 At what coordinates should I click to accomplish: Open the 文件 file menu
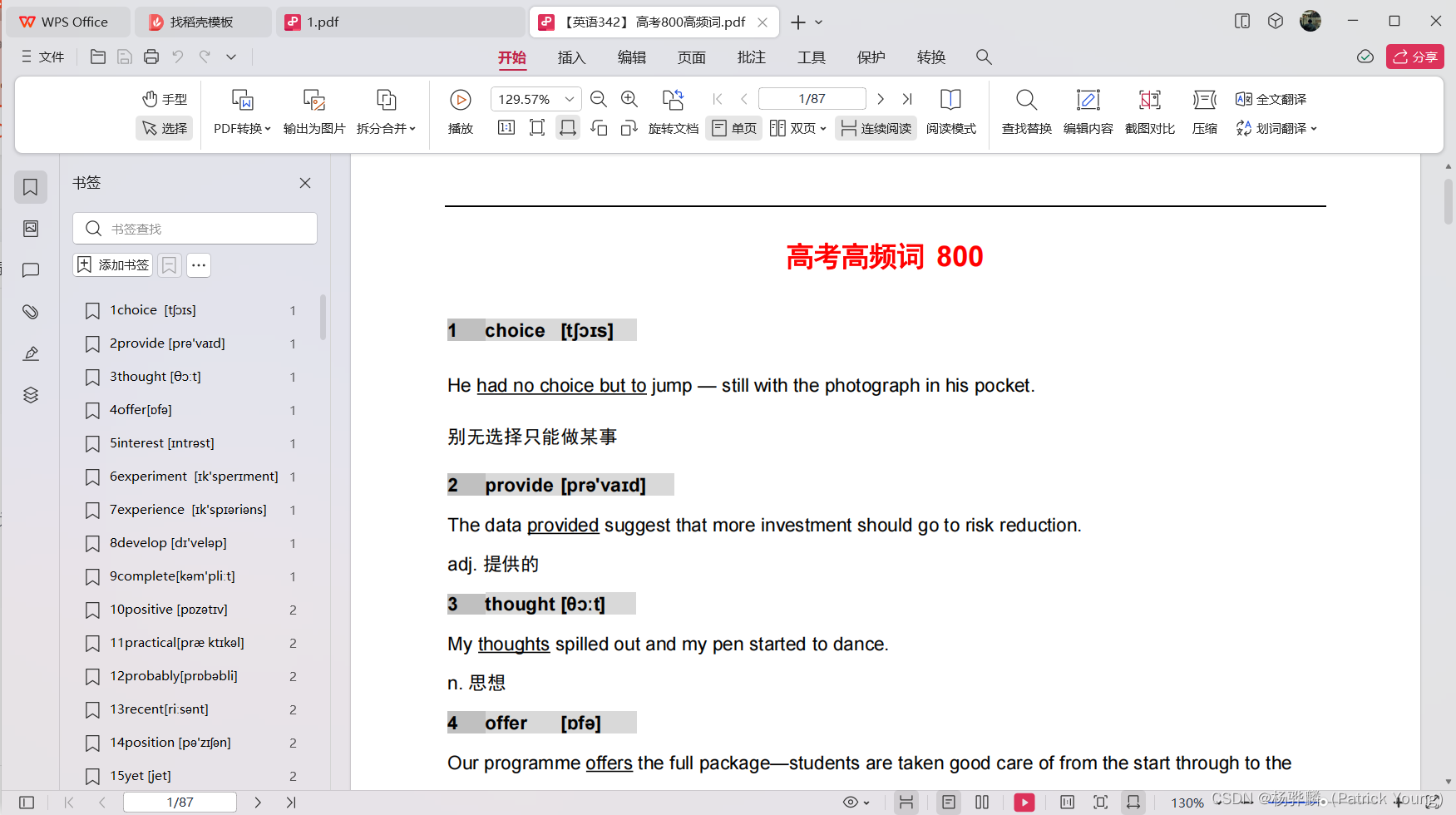42,57
